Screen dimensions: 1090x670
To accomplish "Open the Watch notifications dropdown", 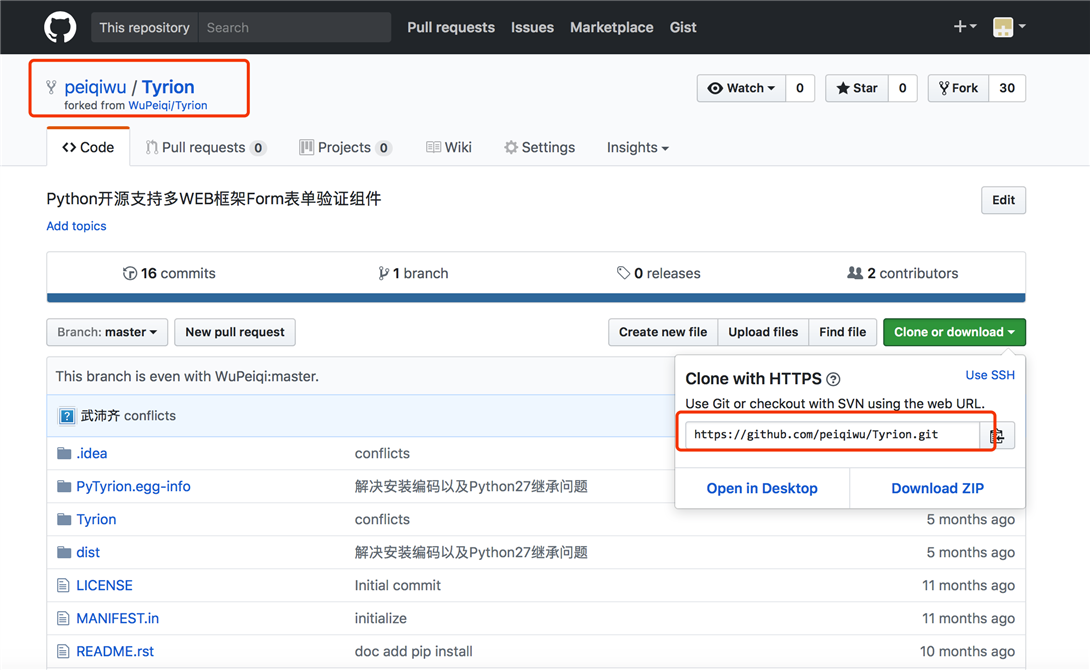I will (x=741, y=88).
